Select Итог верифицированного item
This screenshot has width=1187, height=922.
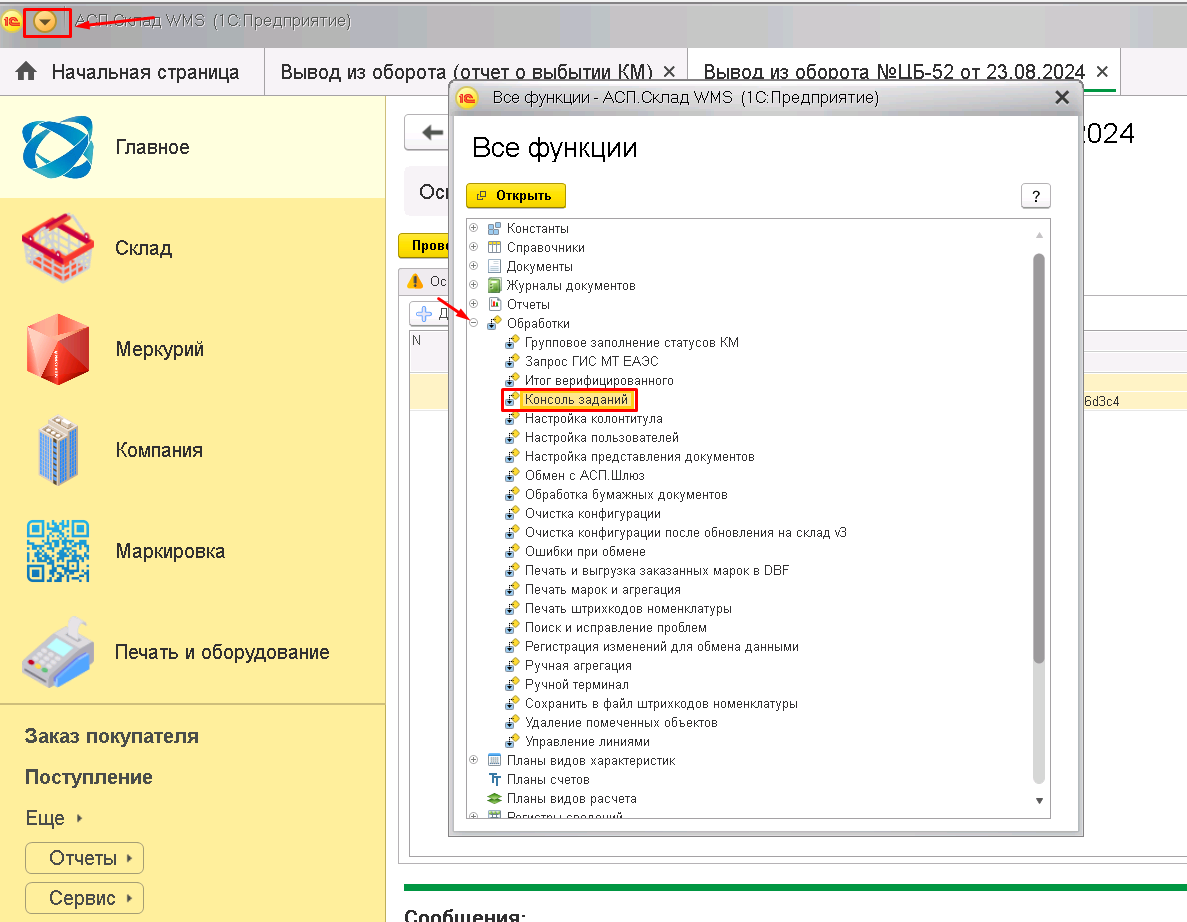point(599,381)
